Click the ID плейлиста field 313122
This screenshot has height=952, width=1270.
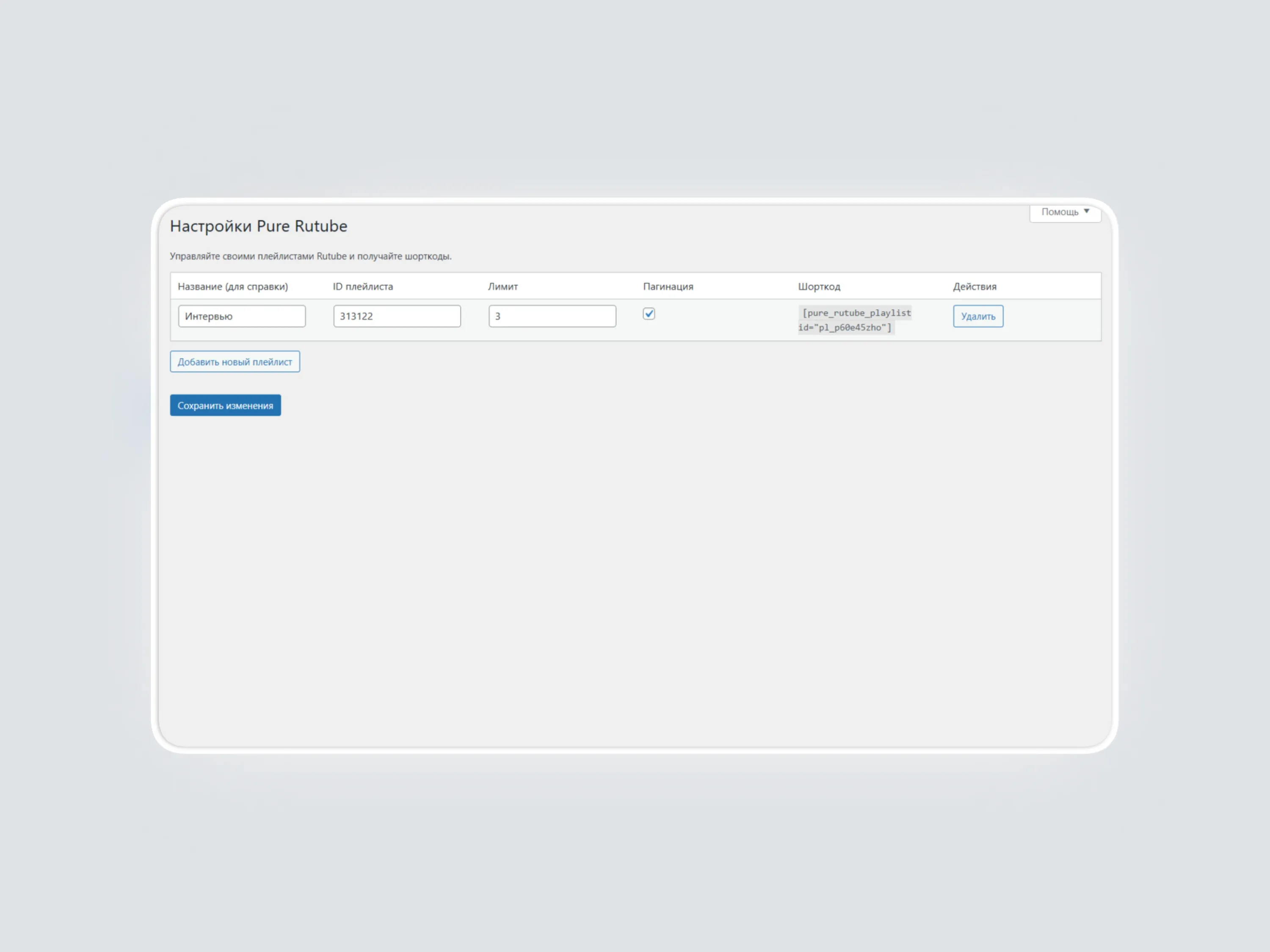pyautogui.click(x=397, y=316)
